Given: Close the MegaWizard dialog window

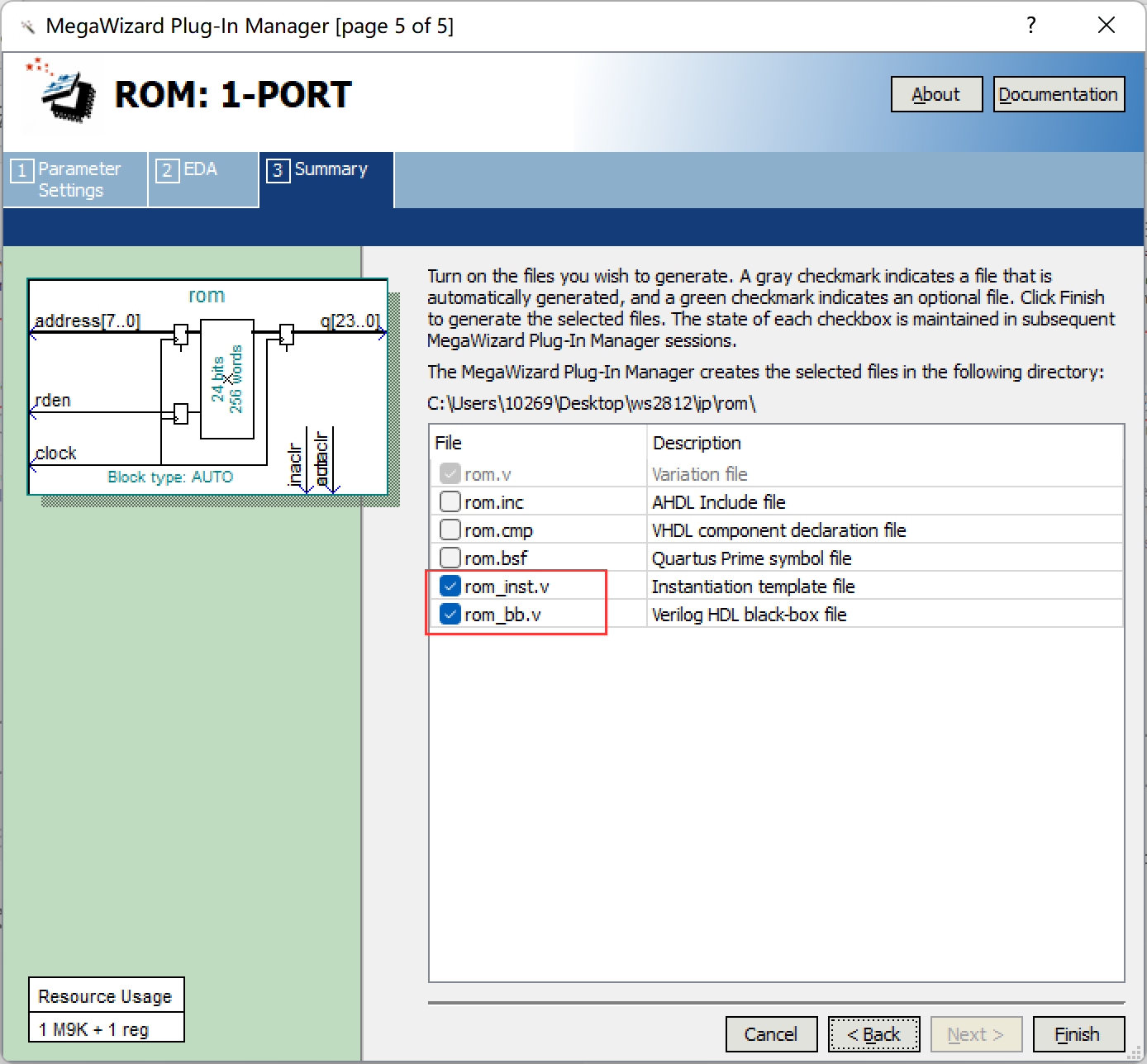Looking at the screenshot, I should [1107, 26].
